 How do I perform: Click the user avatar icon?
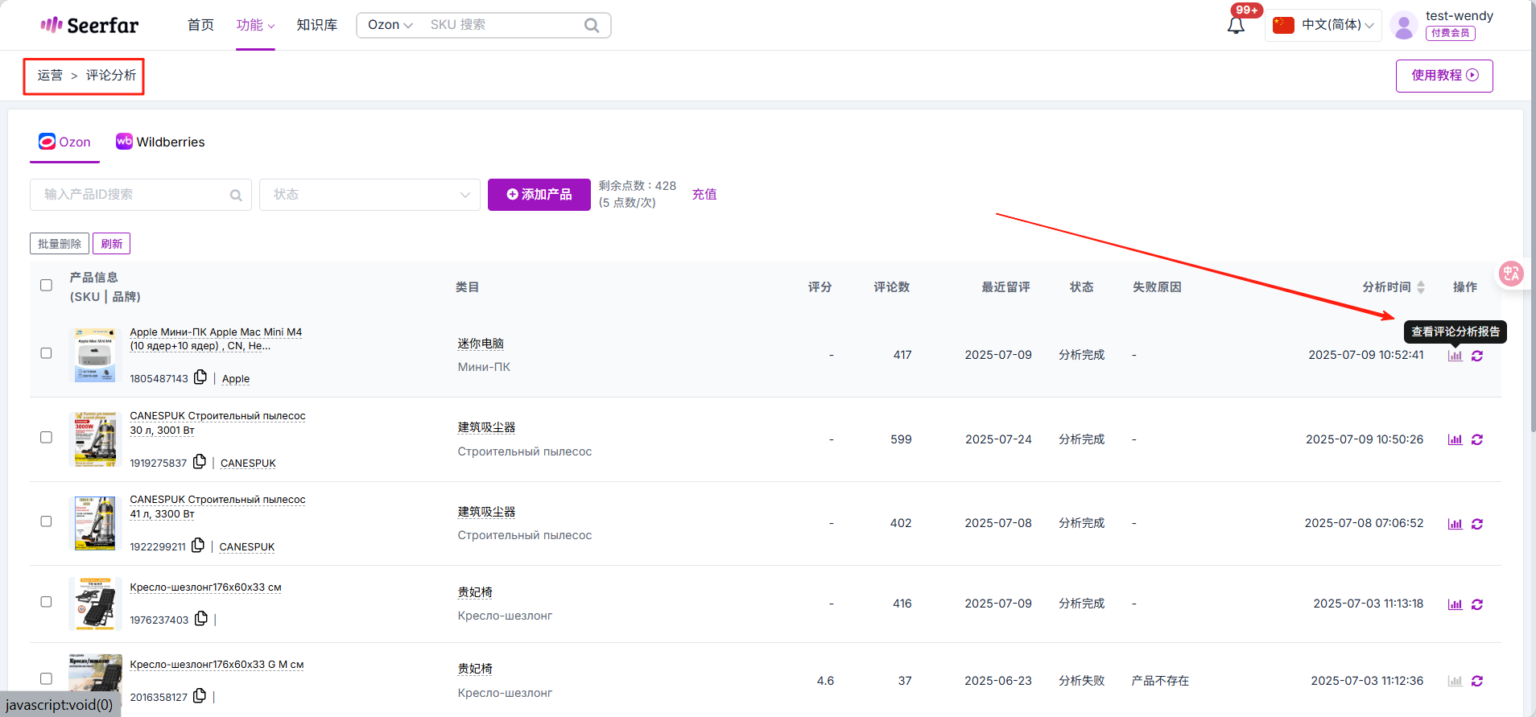(x=1403, y=25)
